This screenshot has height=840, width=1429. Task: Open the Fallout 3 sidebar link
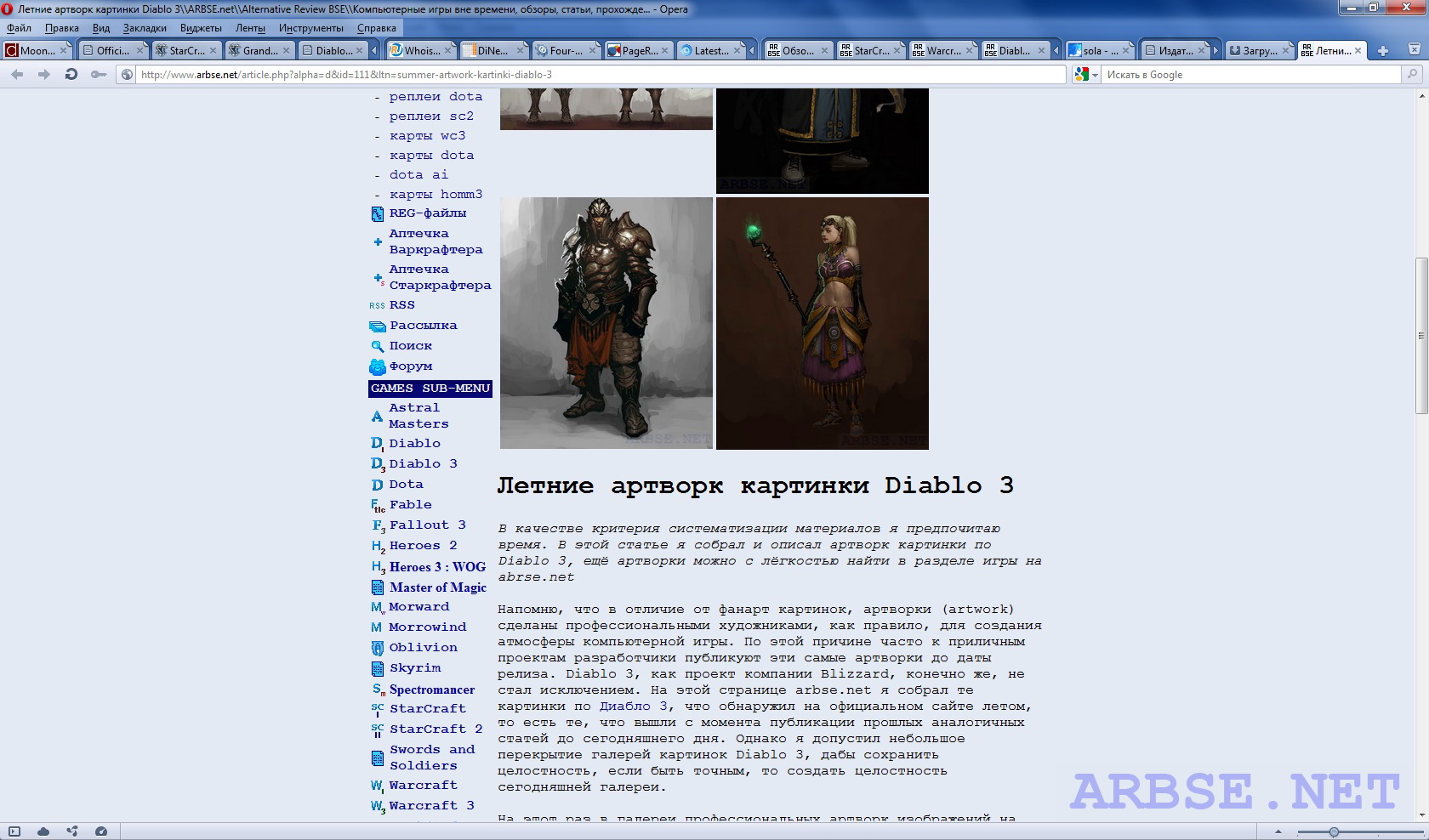427,525
